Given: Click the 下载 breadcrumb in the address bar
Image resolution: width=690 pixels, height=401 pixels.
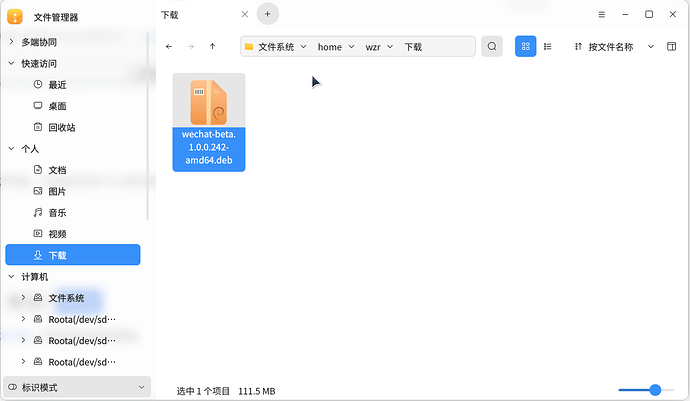Looking at the screenshot, I should 413,47.
